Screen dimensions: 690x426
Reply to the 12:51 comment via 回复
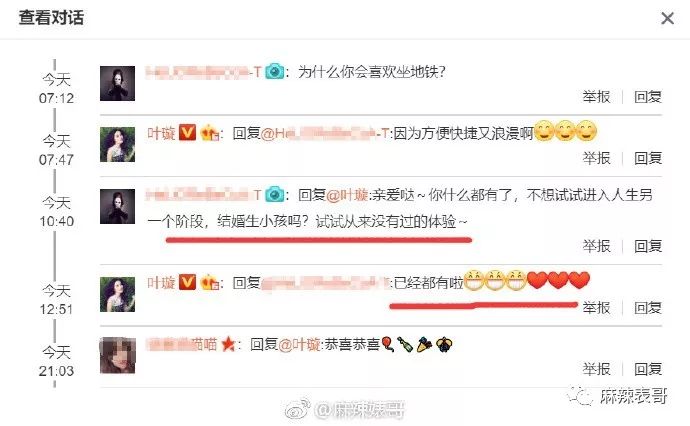[648, 307]
